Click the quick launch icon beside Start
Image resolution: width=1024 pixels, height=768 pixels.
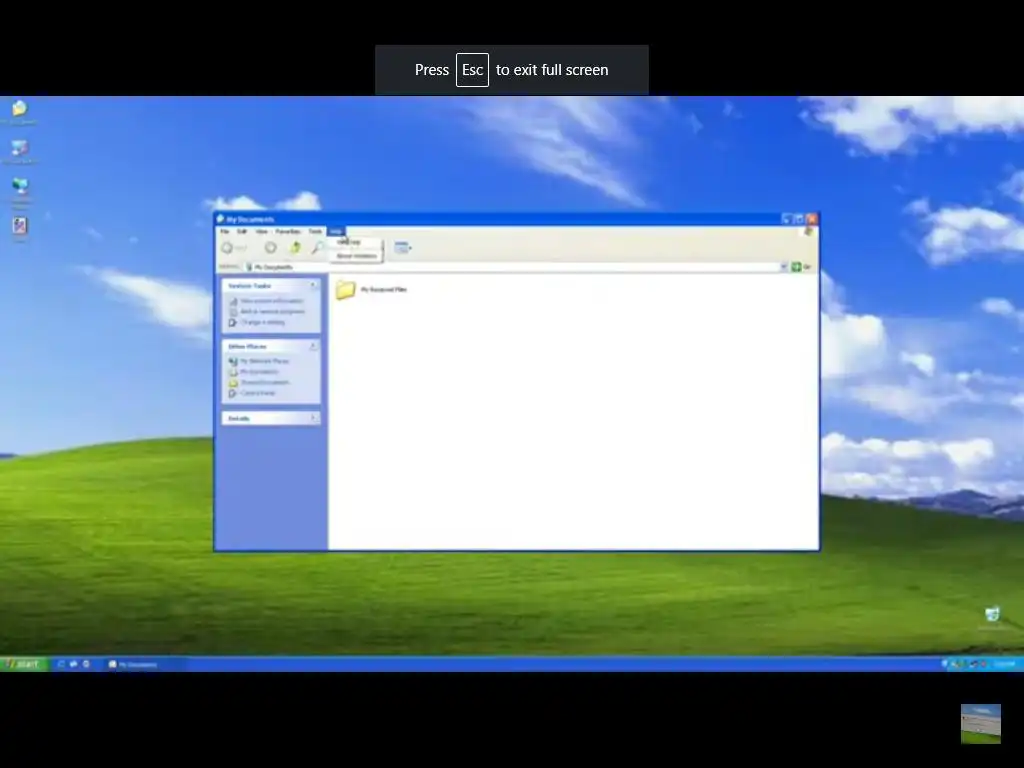click(x=61, y=664)
